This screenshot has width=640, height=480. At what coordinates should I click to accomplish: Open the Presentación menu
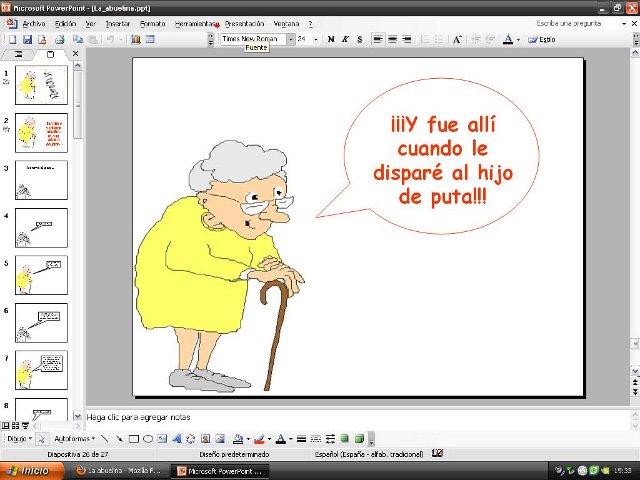click(x=244, y=22)
